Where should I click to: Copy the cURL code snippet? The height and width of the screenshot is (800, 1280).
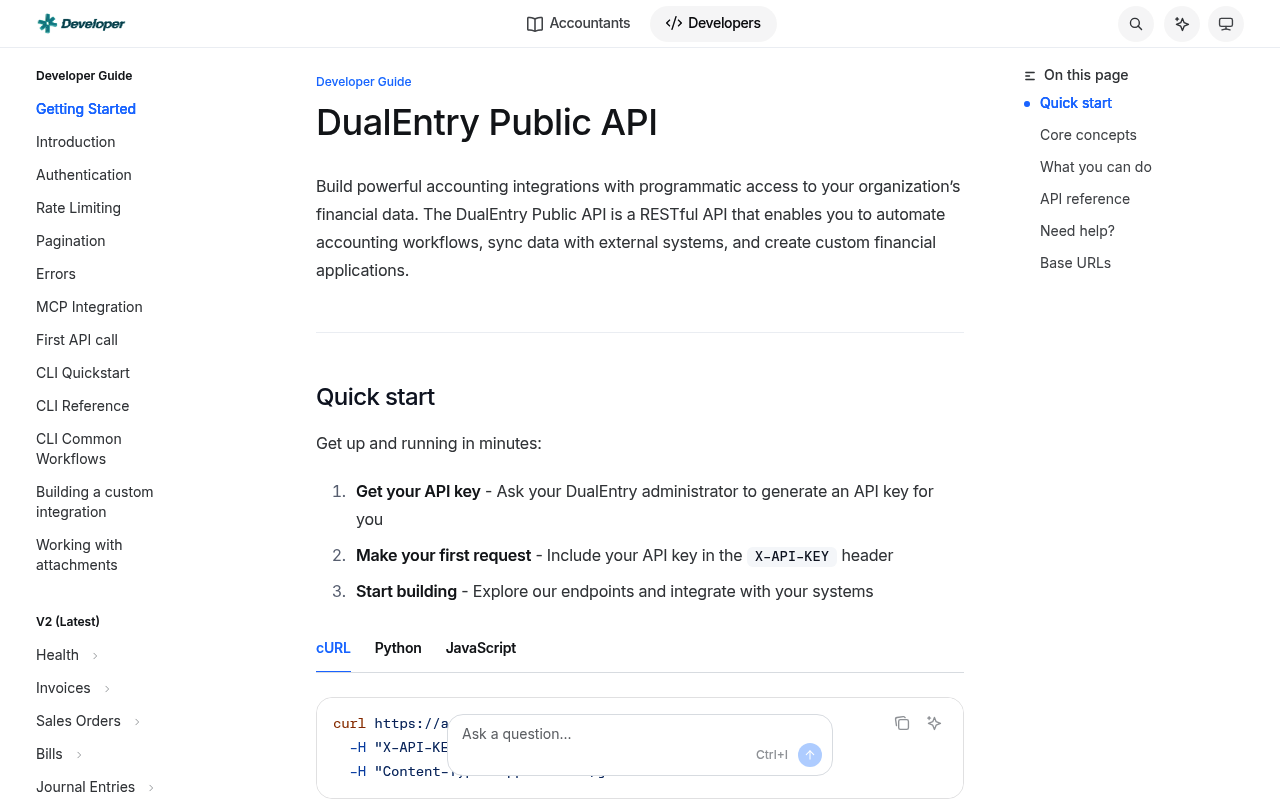[902, 723]
